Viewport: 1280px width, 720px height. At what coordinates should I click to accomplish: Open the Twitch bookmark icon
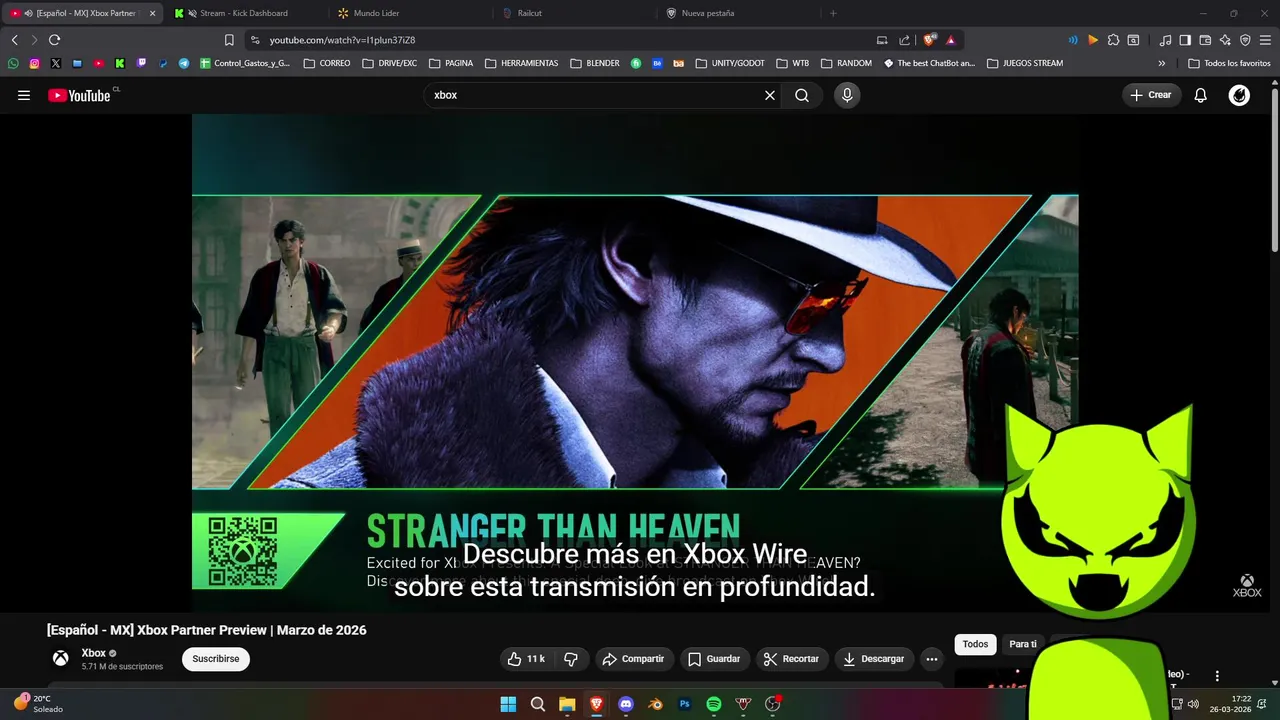pyautogui.click(x=141, y=63)
